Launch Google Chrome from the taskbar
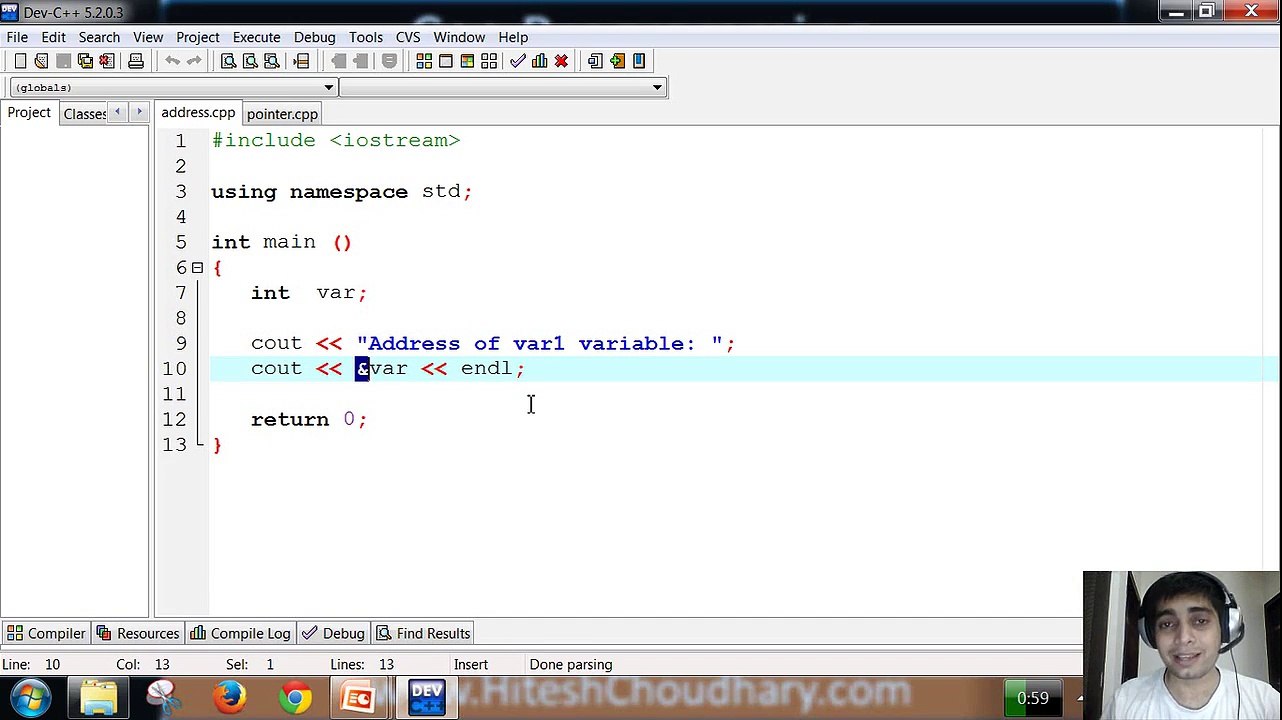Screen dimensions: 1282x720 (x=295, y=697)
